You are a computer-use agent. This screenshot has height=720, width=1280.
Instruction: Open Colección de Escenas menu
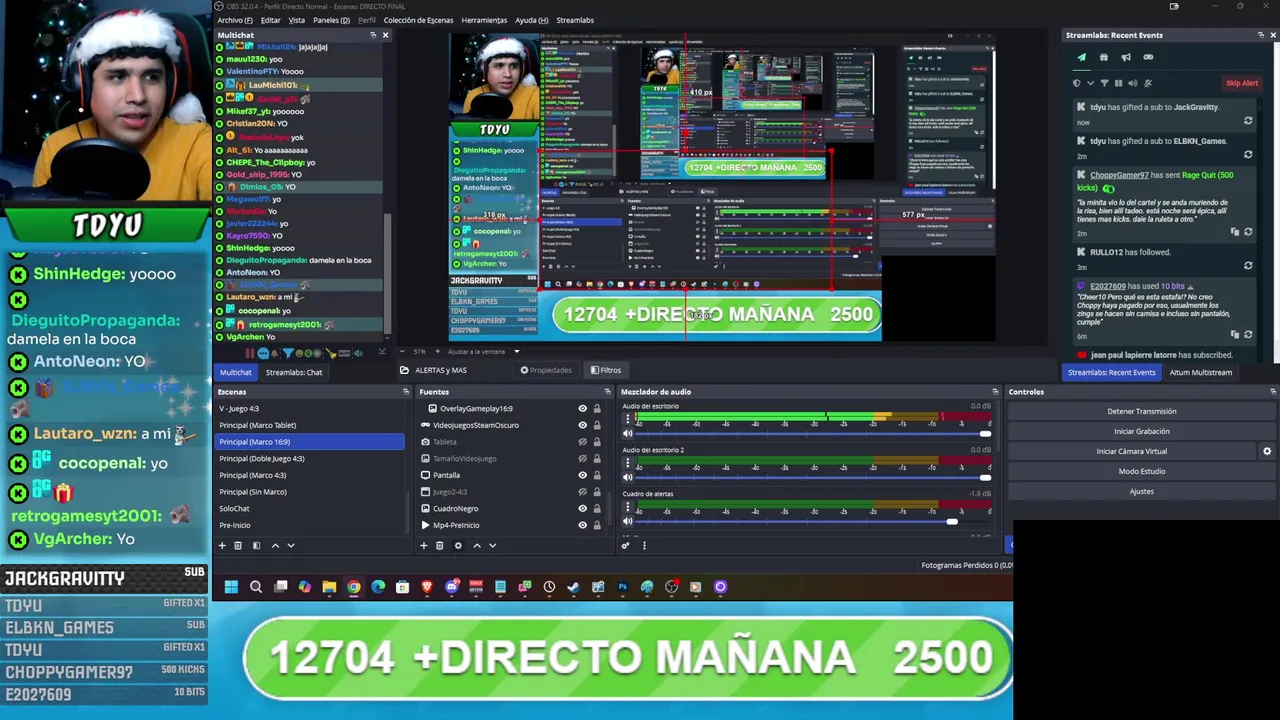tap(418, 20)
